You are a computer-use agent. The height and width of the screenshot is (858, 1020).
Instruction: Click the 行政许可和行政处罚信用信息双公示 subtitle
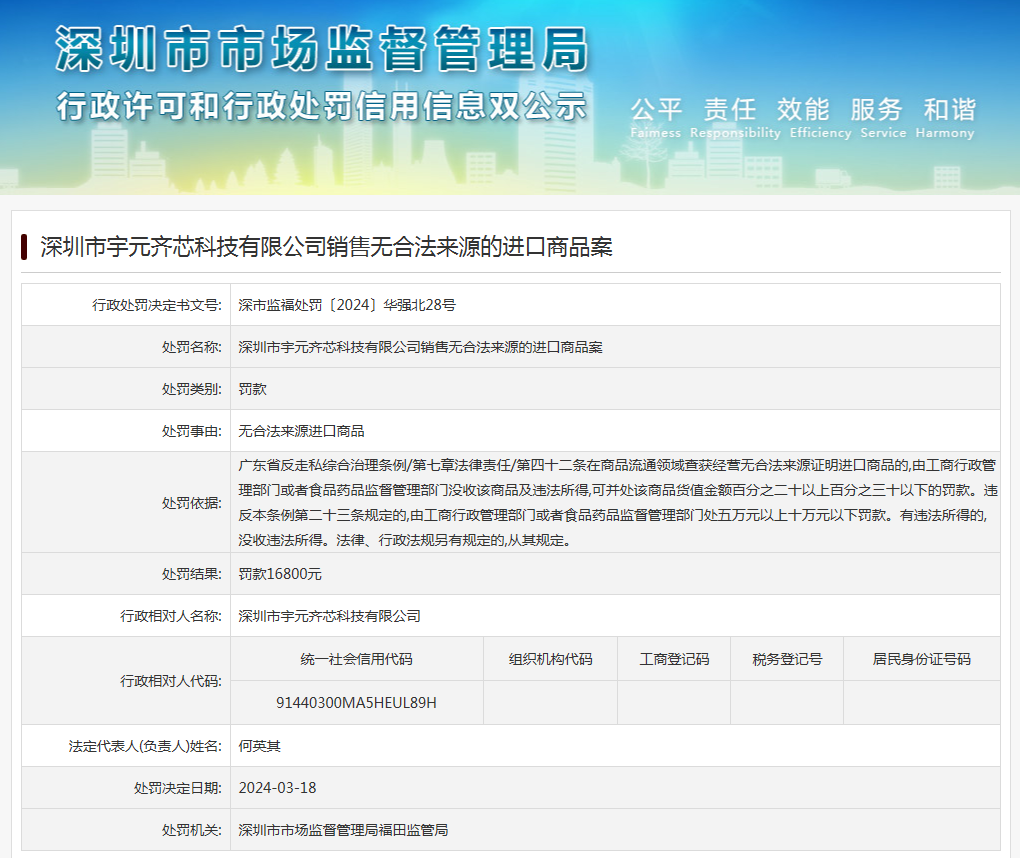pos(322,106)
